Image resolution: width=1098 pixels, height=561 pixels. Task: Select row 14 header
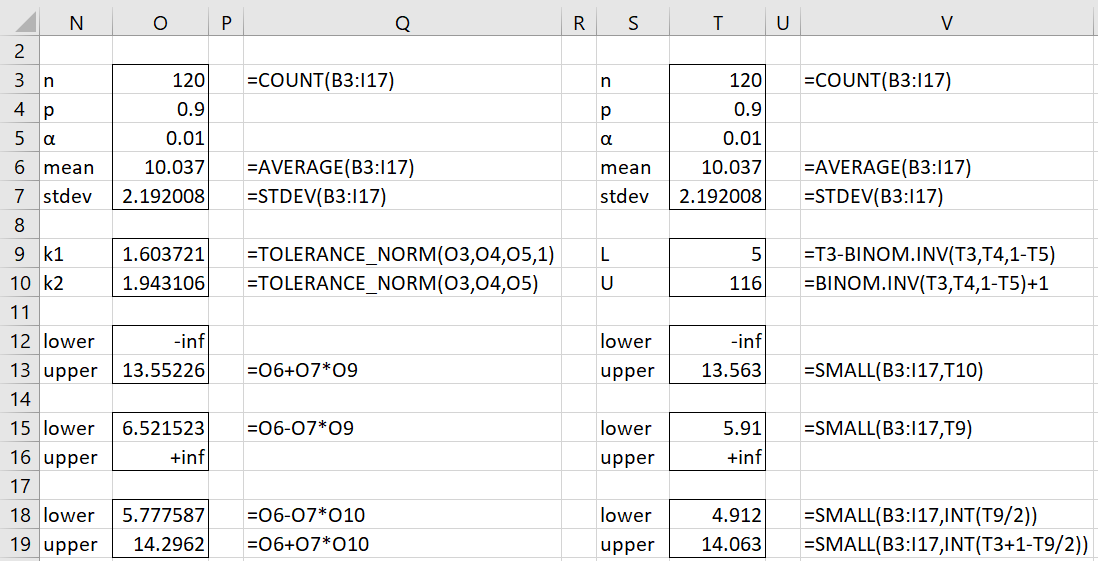pos(20,399)
